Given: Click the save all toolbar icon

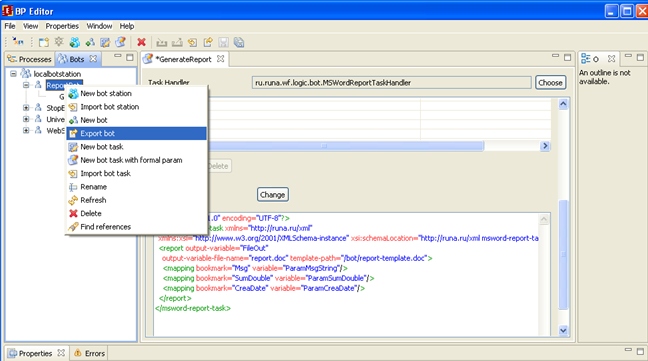Looking at the screenshot, I should [x=239, y=42].
